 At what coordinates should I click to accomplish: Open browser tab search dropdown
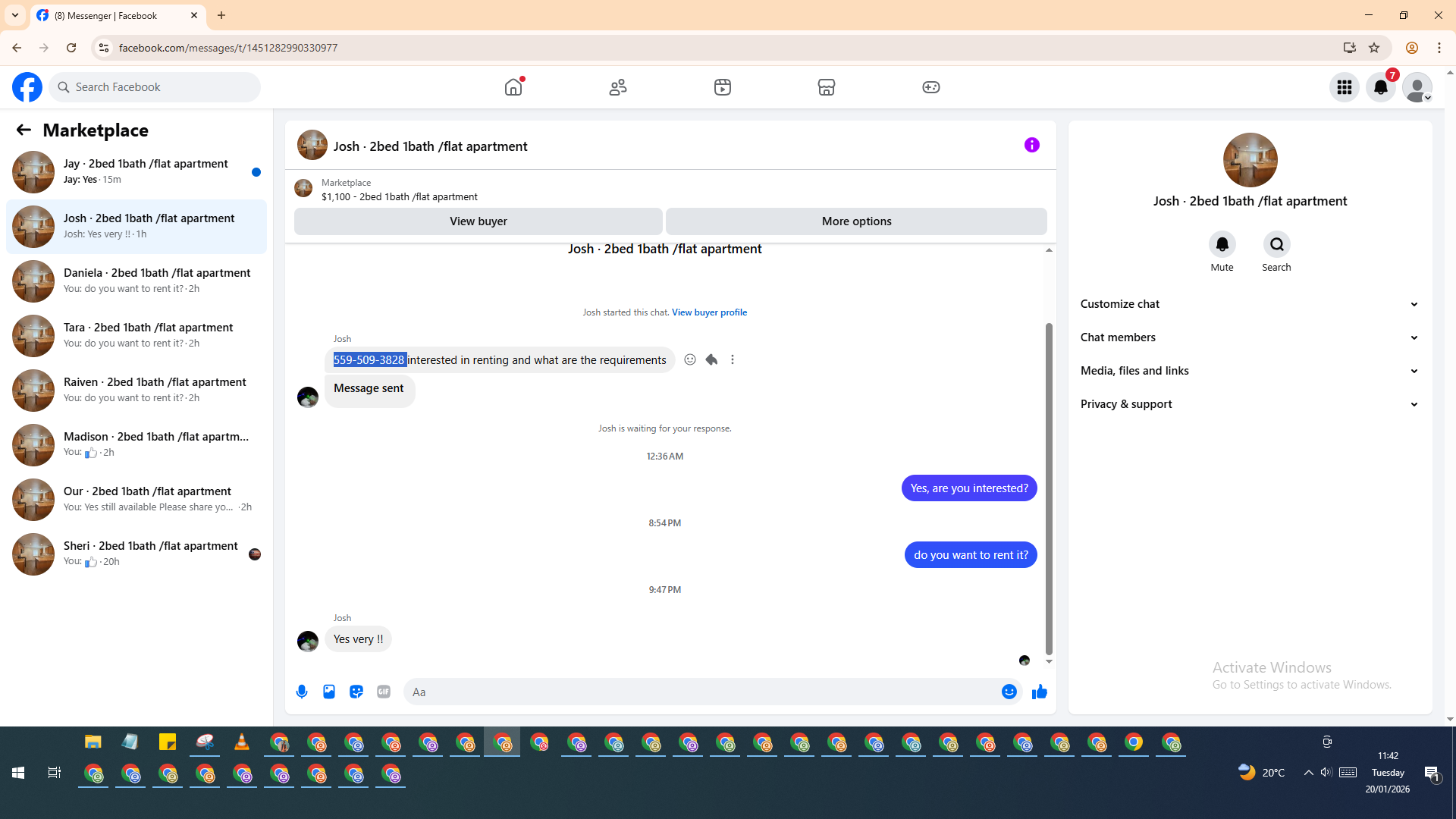click(15, 15)
